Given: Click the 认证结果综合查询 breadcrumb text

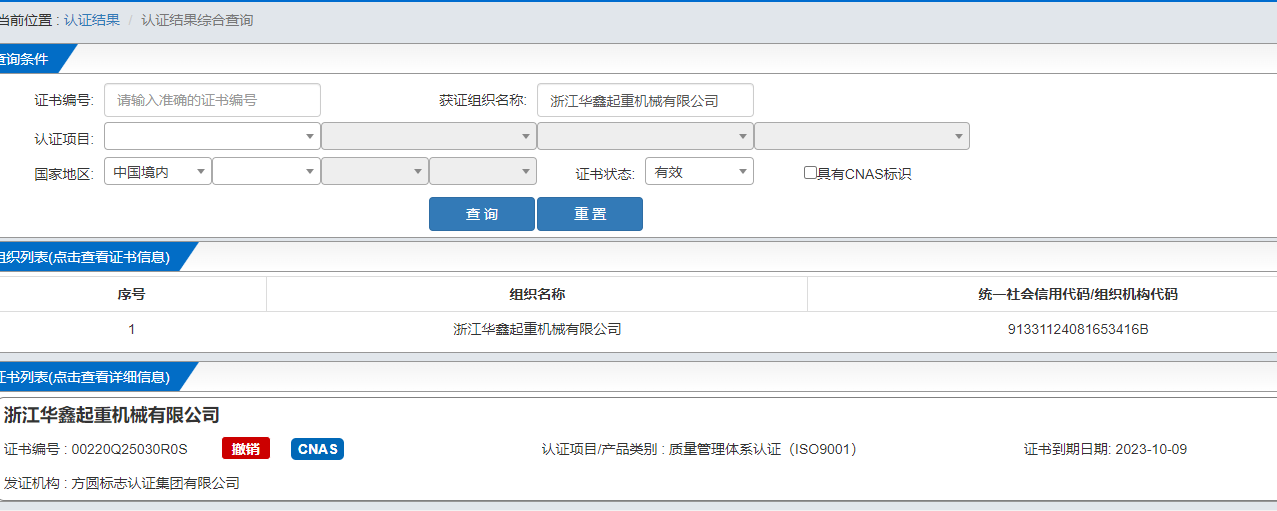Looking at the screenshot, I should click(197, 20).
